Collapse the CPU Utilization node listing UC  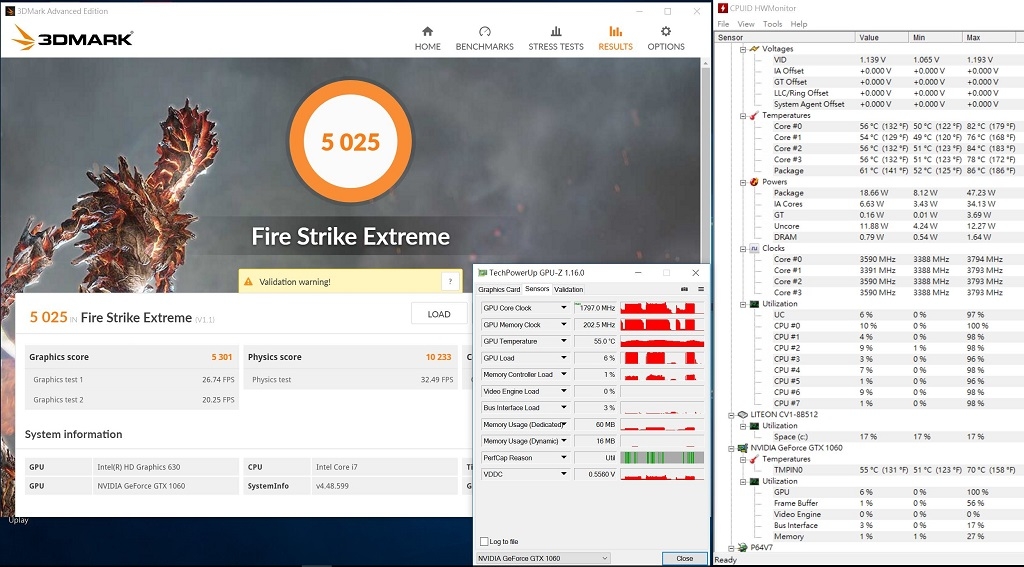click(743, 304)
